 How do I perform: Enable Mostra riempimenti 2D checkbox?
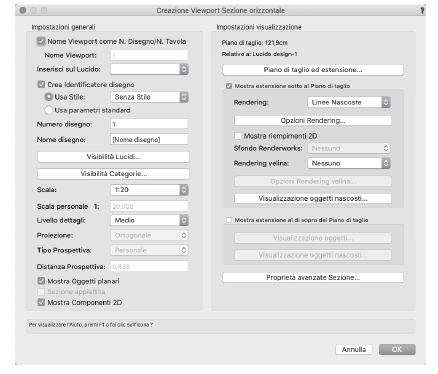point(238,136)
